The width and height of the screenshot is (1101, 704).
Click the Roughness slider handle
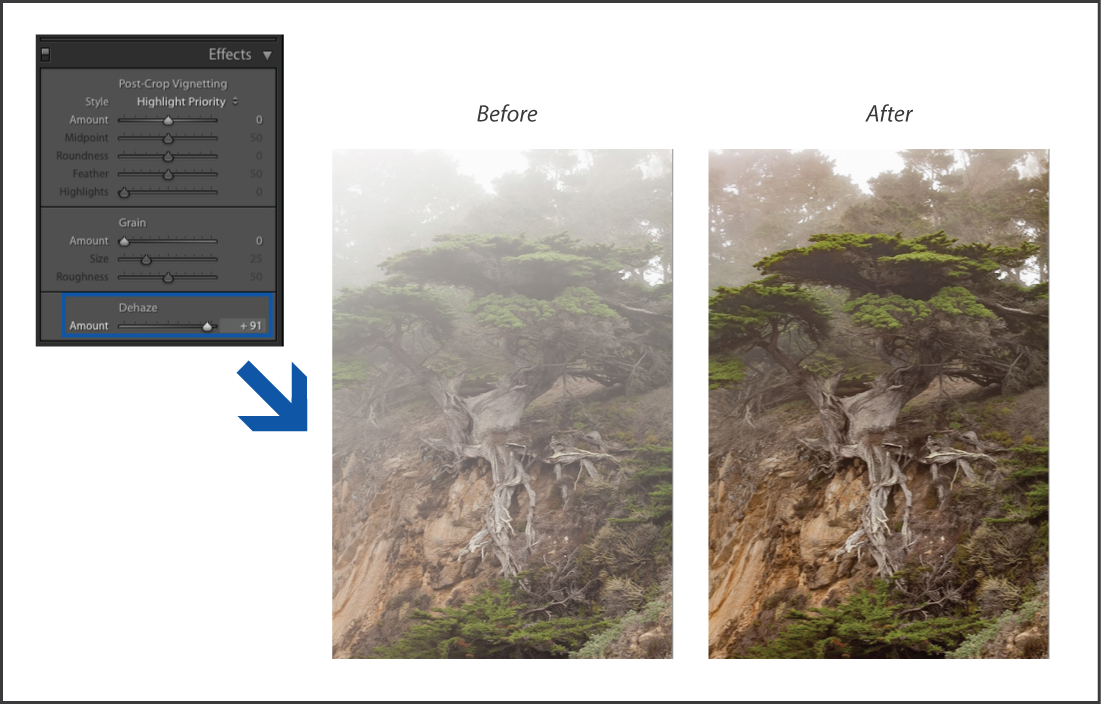click(x=168, y=277)
